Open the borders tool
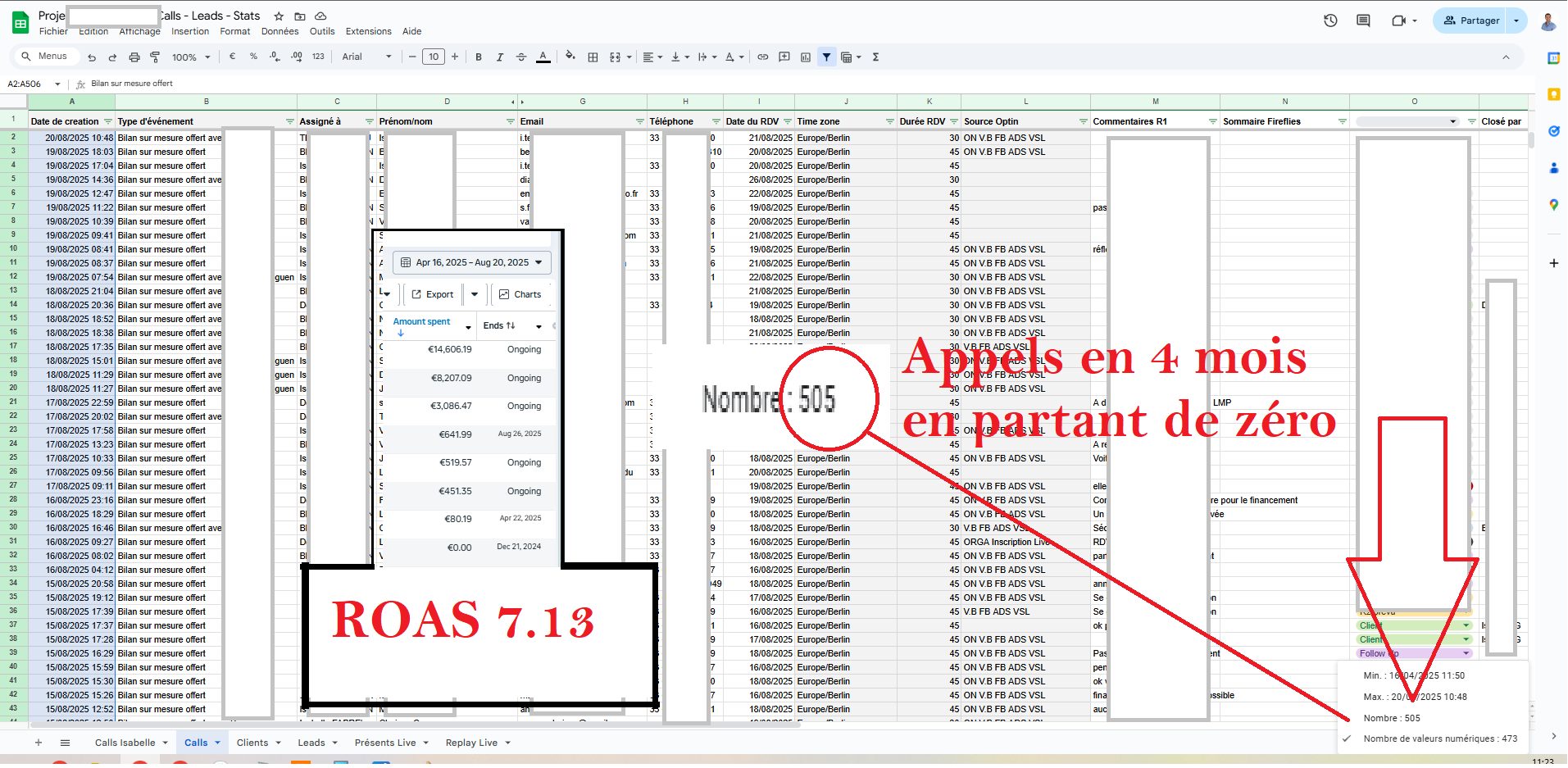The height and width of the screenshot is (768, 1568). [x=593, y=57]
